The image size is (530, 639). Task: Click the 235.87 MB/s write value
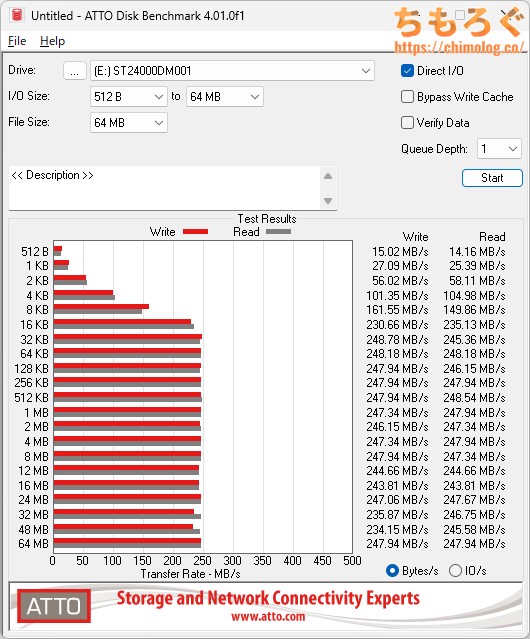pos(397,514)
